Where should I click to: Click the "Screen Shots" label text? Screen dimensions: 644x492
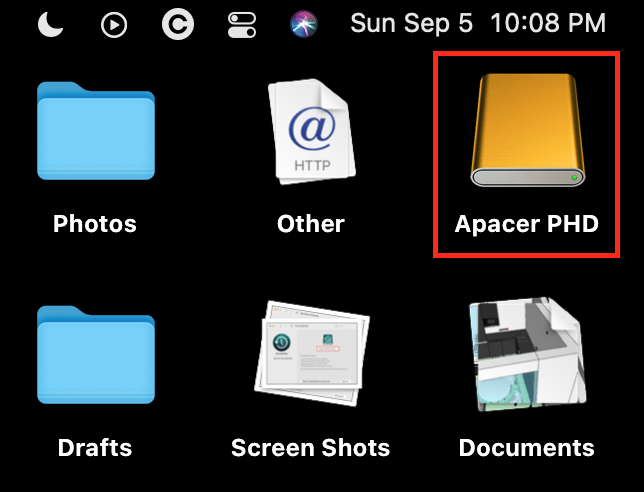point(310,448)
